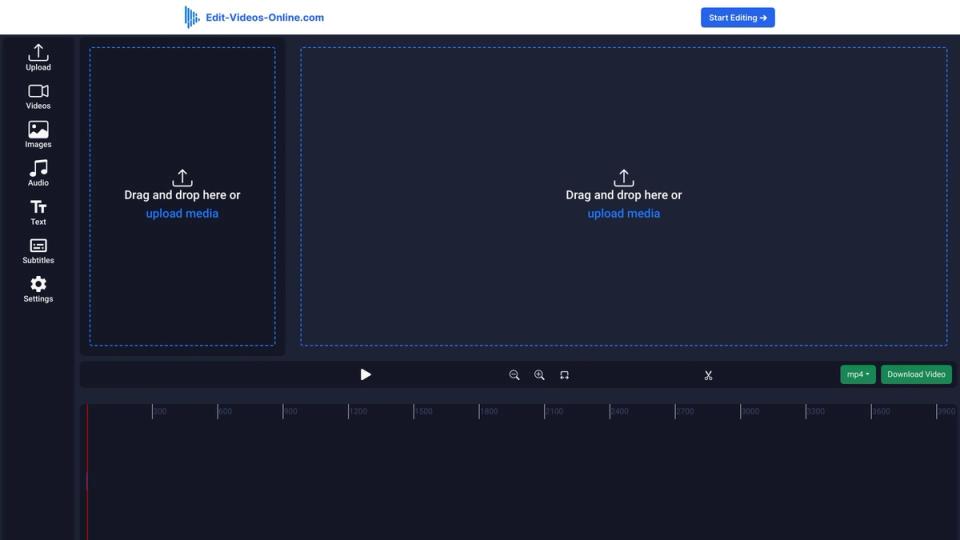This screenshot has height=540, width=960.
Task: Click the 1200 timeline ruler mark
Action: click(358, 411)
